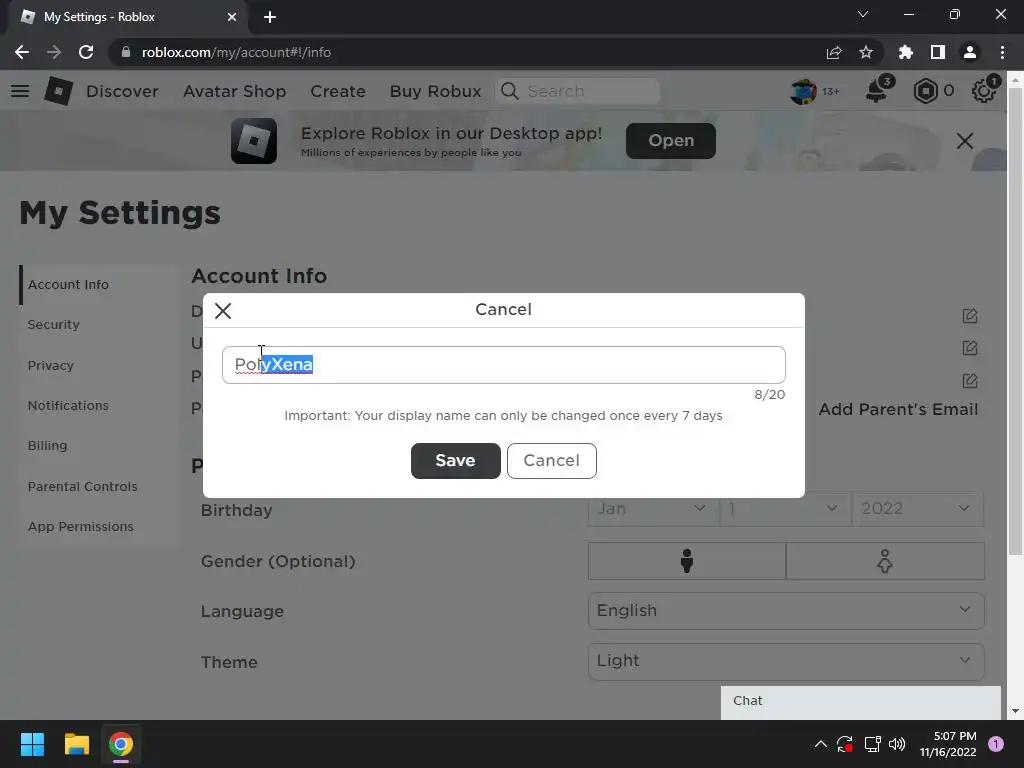Image resolution: width=1024 pixels, height=768 pixels.
Task: Select the Parental Controls settings tab
Action: pyautogui.click(x=98, y=487)
